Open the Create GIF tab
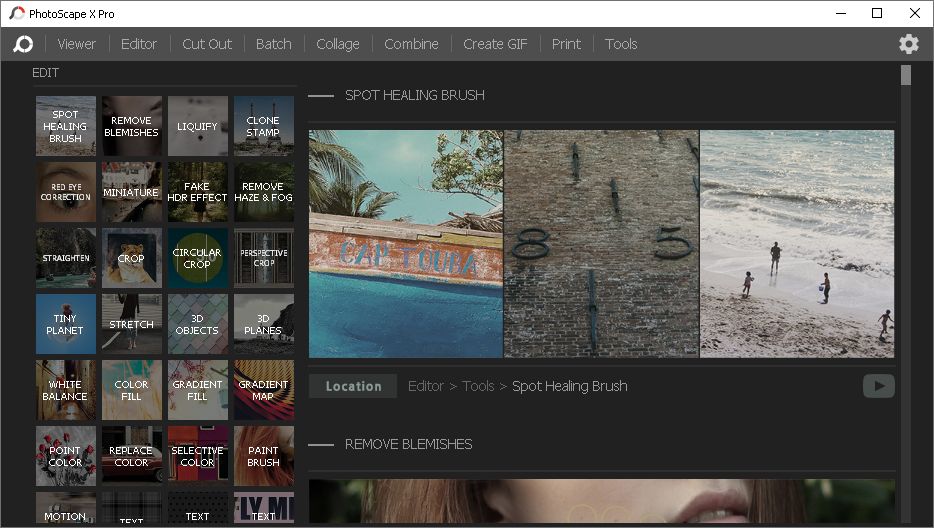The image size is (934, 528). [495, 44]
